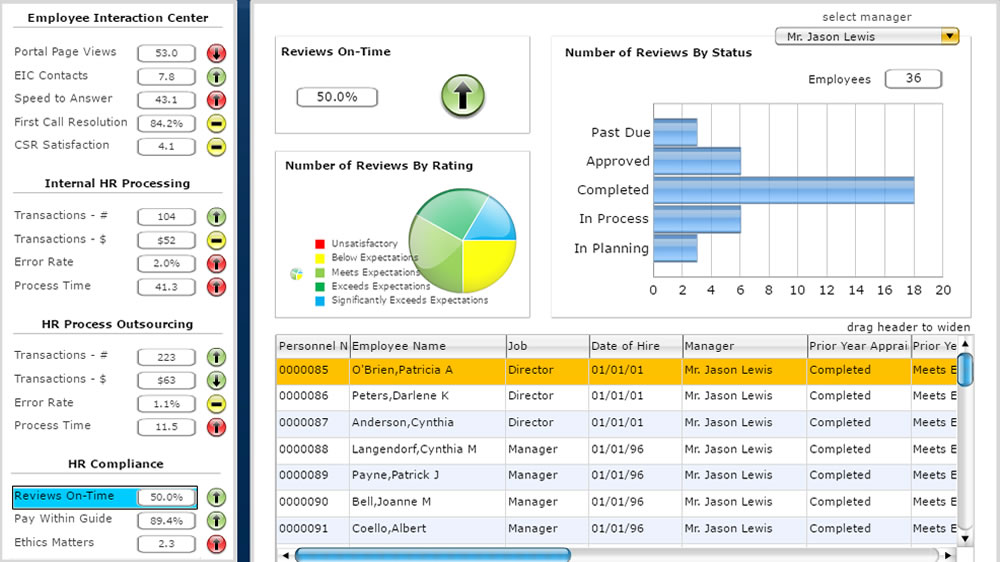Click the yellow indicator beside First Call Resolution
Image resolution: width=1000 pixels, height=562 pixels.
click(216, 124)
